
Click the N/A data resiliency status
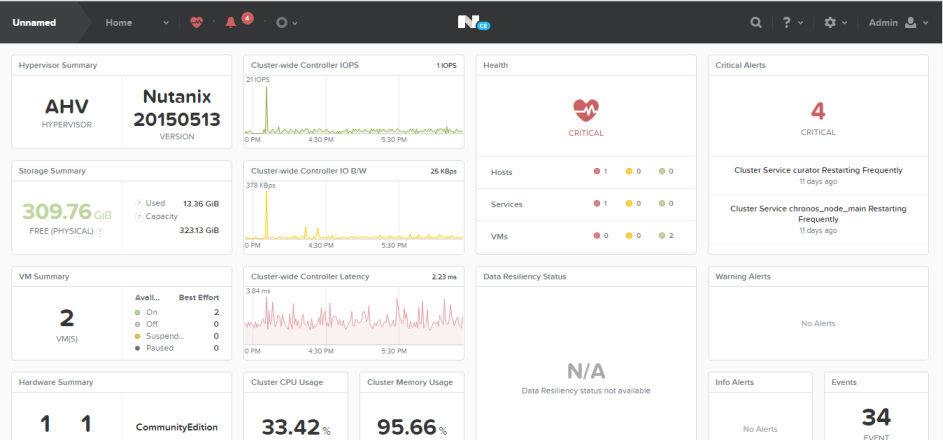(586, 371)
